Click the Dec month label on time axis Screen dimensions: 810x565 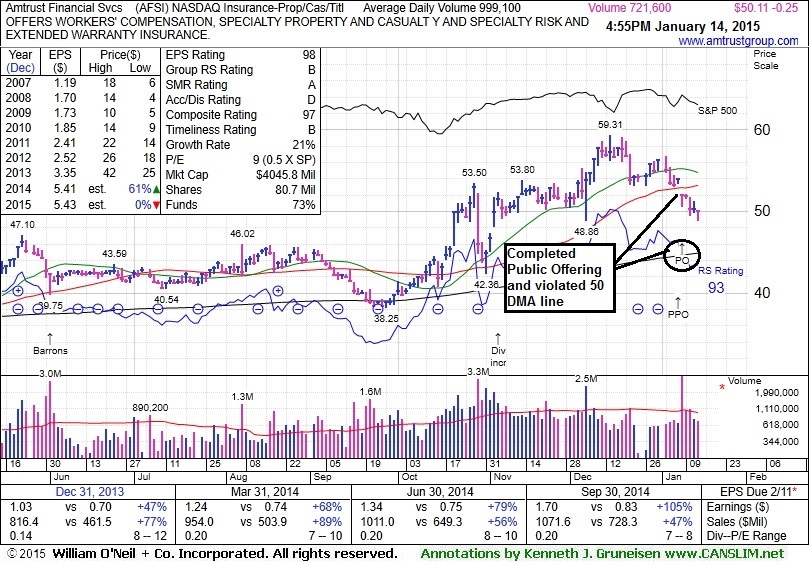pyautogui.click(x=583, y=477)
